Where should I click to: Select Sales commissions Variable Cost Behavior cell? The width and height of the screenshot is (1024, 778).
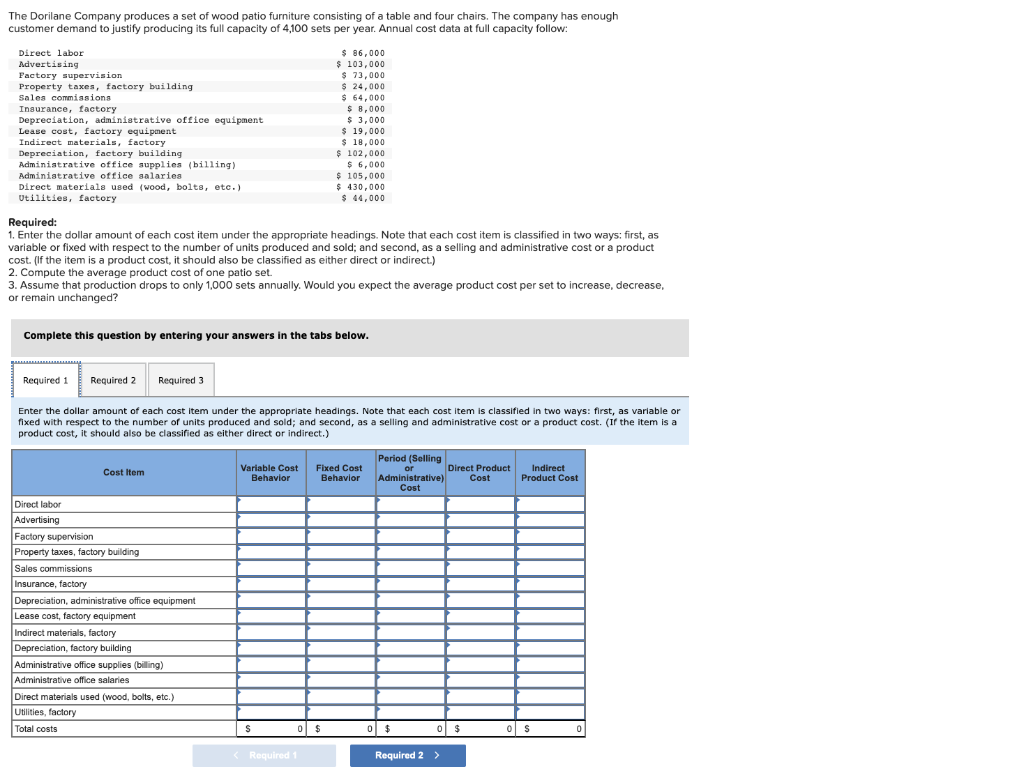[272, 568]
